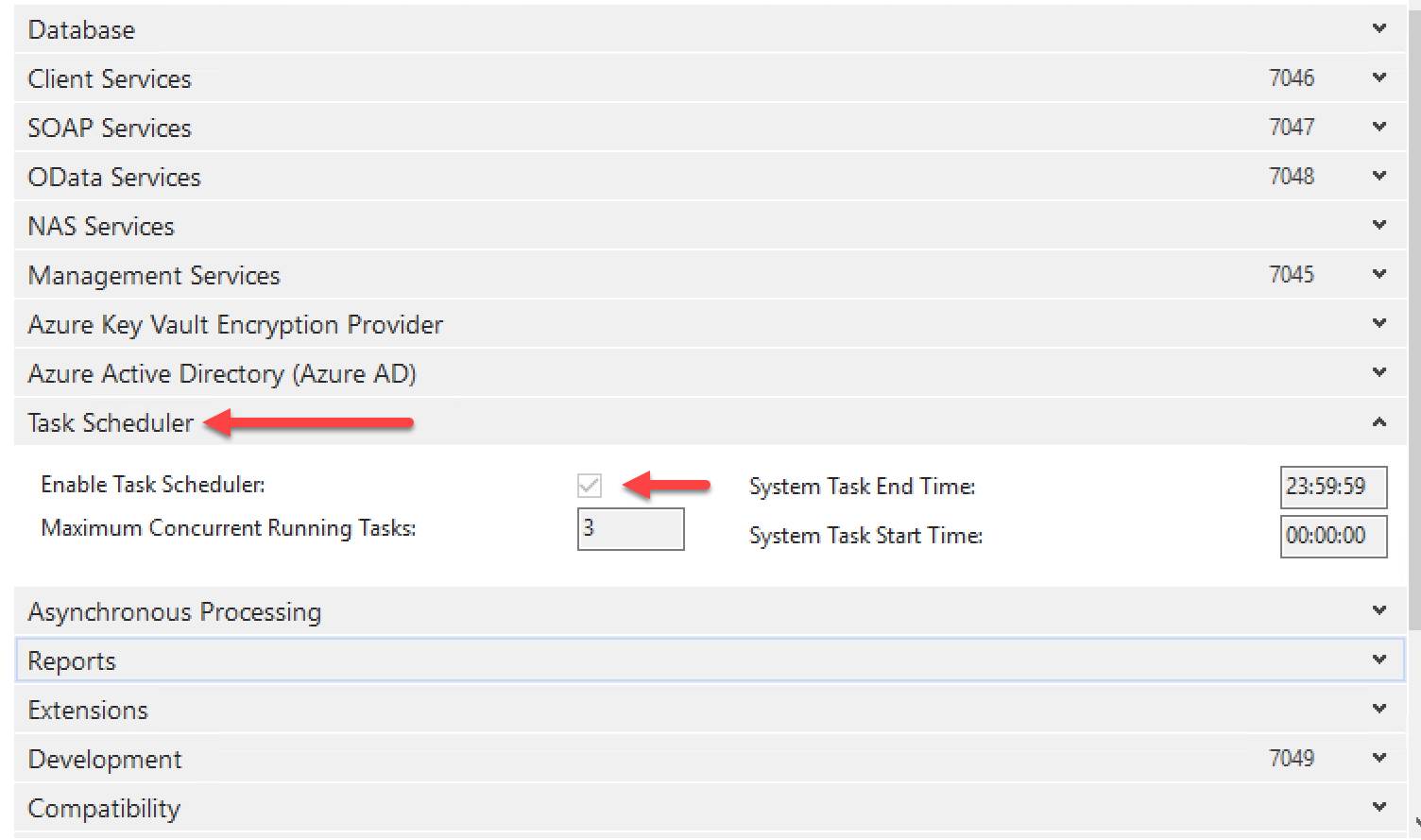Open the Compatibility section header
Image resolution: width=1421 pixels, height=840 pixels.
[x=104, y=808]
